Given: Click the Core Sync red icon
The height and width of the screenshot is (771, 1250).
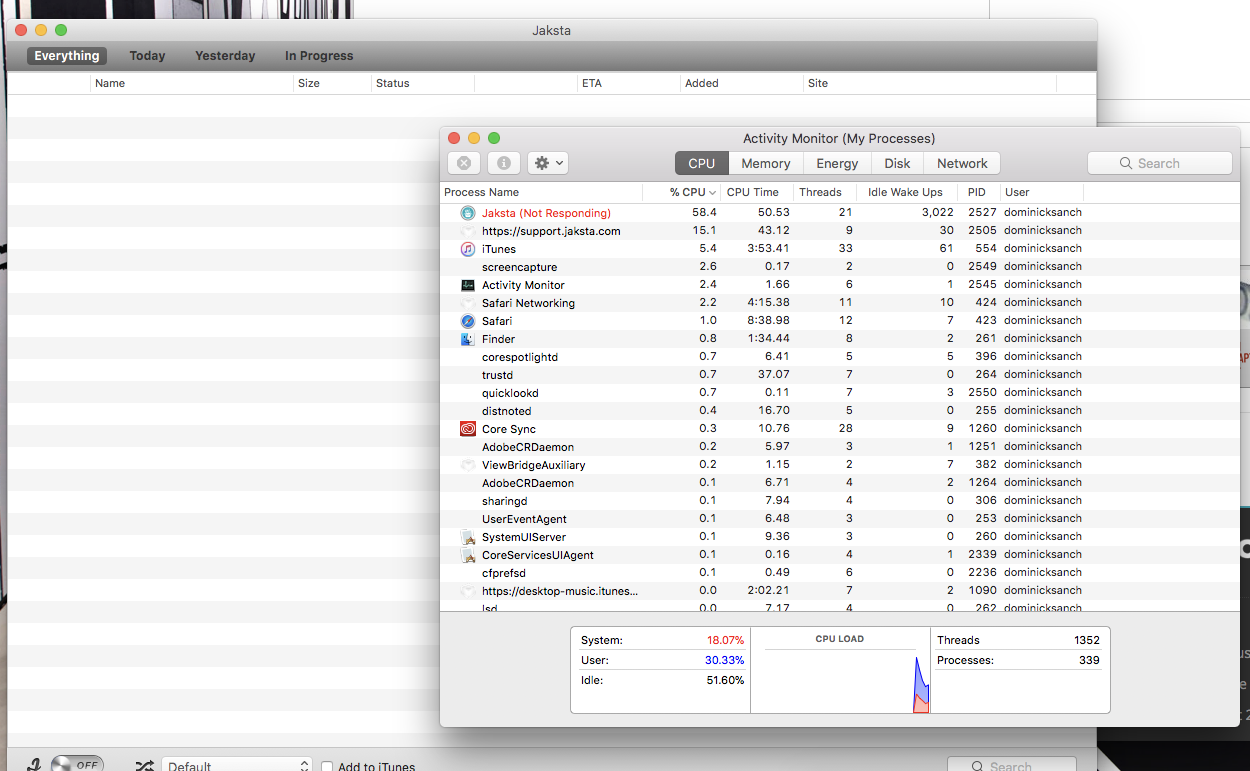Looking at the screenshot, I should click(x=467, y=429).
